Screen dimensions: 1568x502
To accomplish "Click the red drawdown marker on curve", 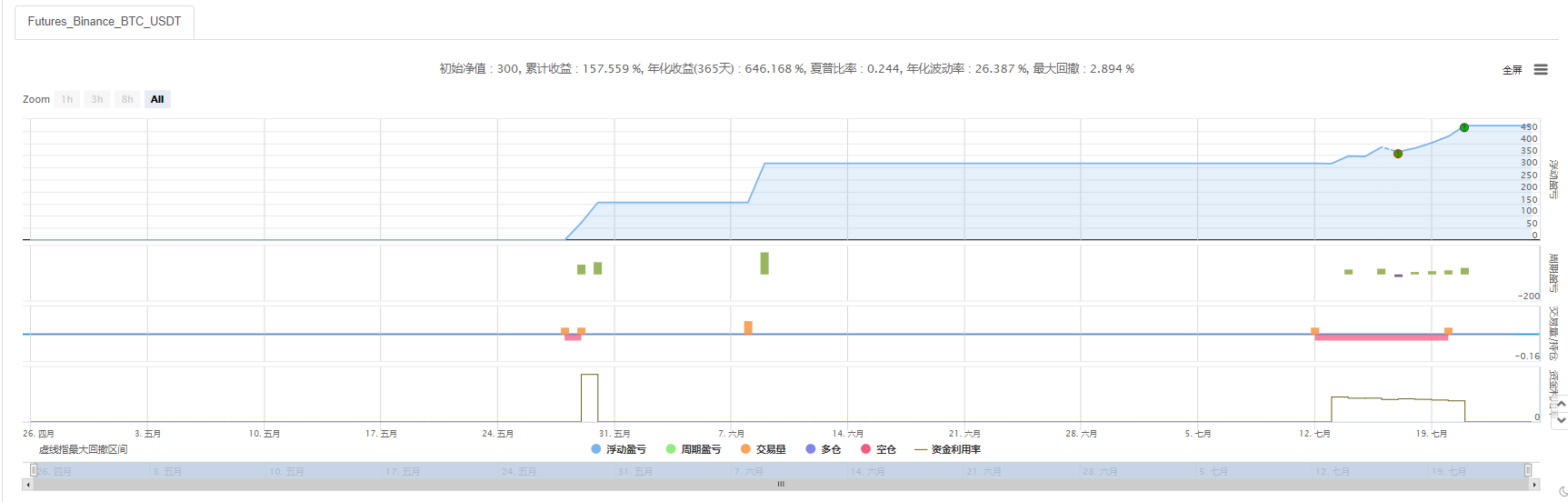I will pos(1398,154).
